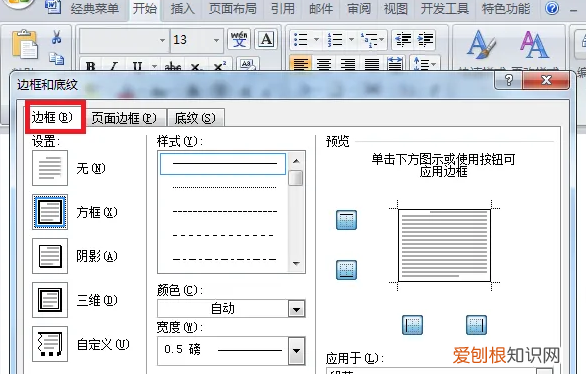Click the center alignment icon

tap(324, 64)
